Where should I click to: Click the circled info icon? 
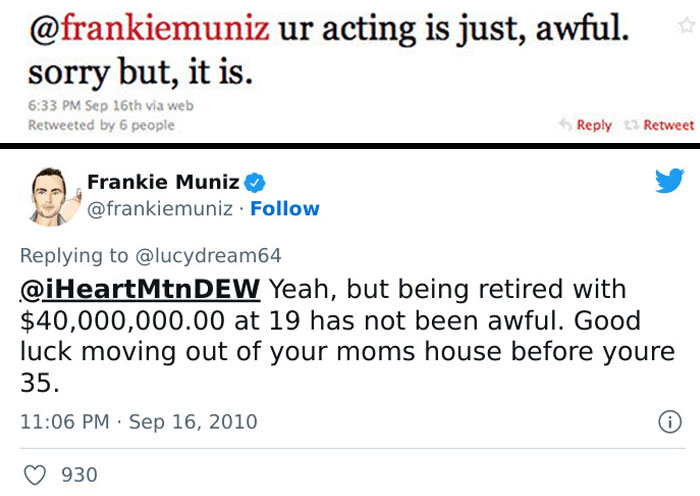[668, 422]
